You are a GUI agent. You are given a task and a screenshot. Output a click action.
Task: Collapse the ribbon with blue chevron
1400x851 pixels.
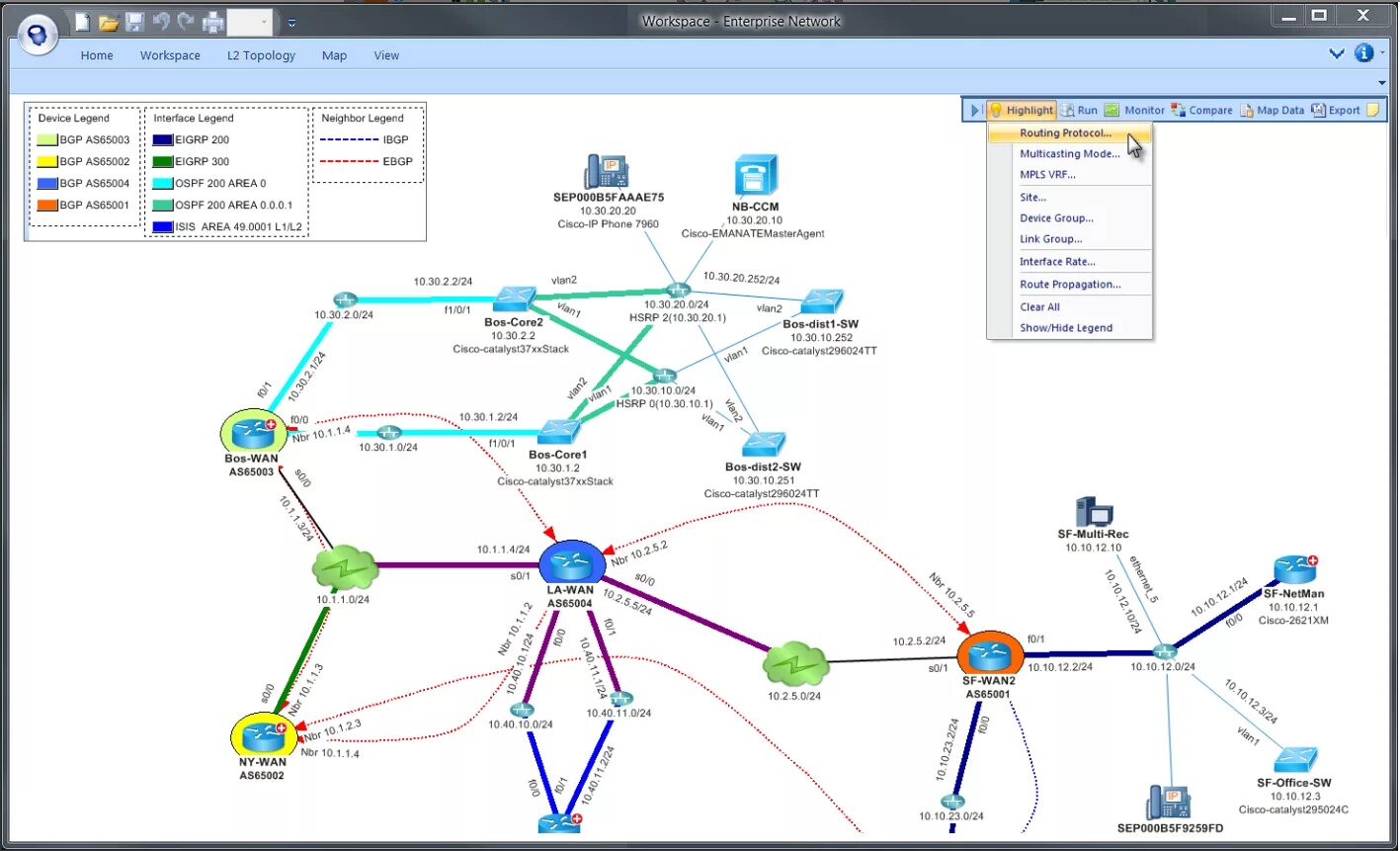[1337, 54]
